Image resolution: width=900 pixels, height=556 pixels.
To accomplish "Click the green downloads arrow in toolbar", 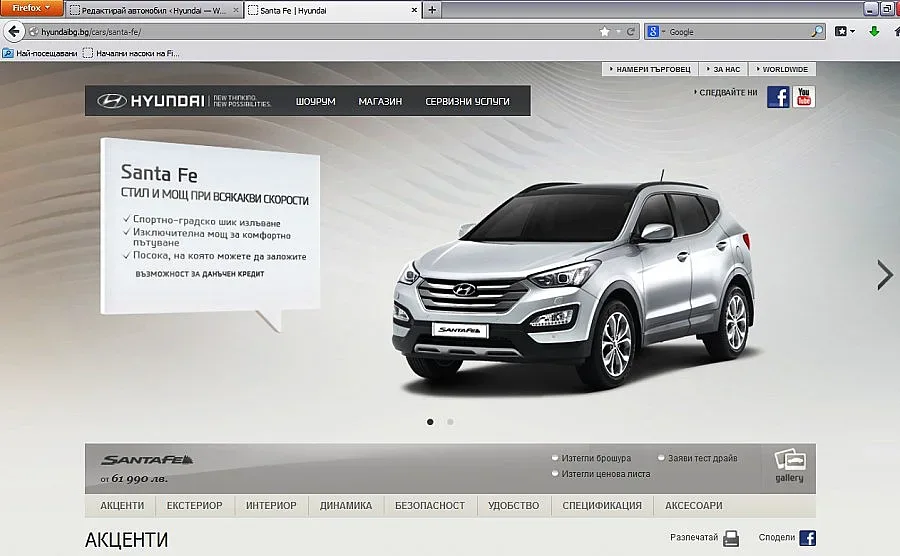I will 874,32.
